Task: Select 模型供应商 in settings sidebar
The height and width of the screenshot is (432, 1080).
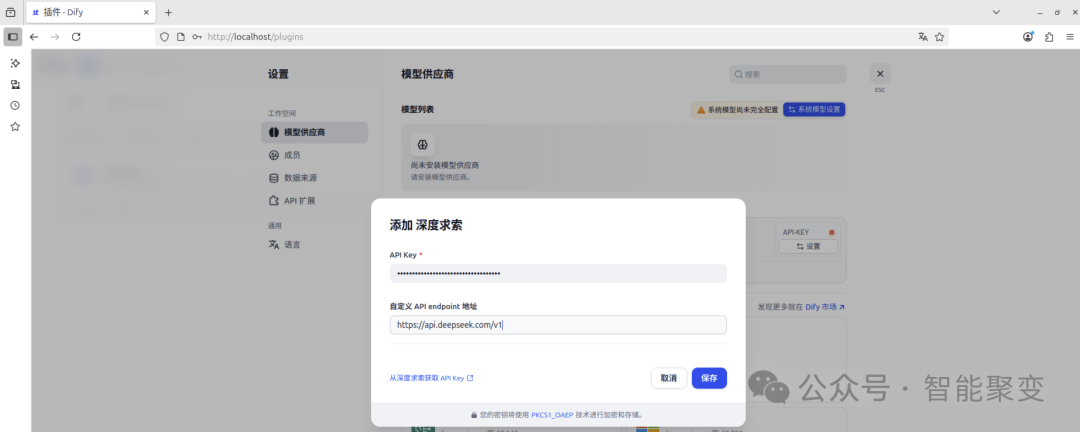Action: tap(315, 132)
